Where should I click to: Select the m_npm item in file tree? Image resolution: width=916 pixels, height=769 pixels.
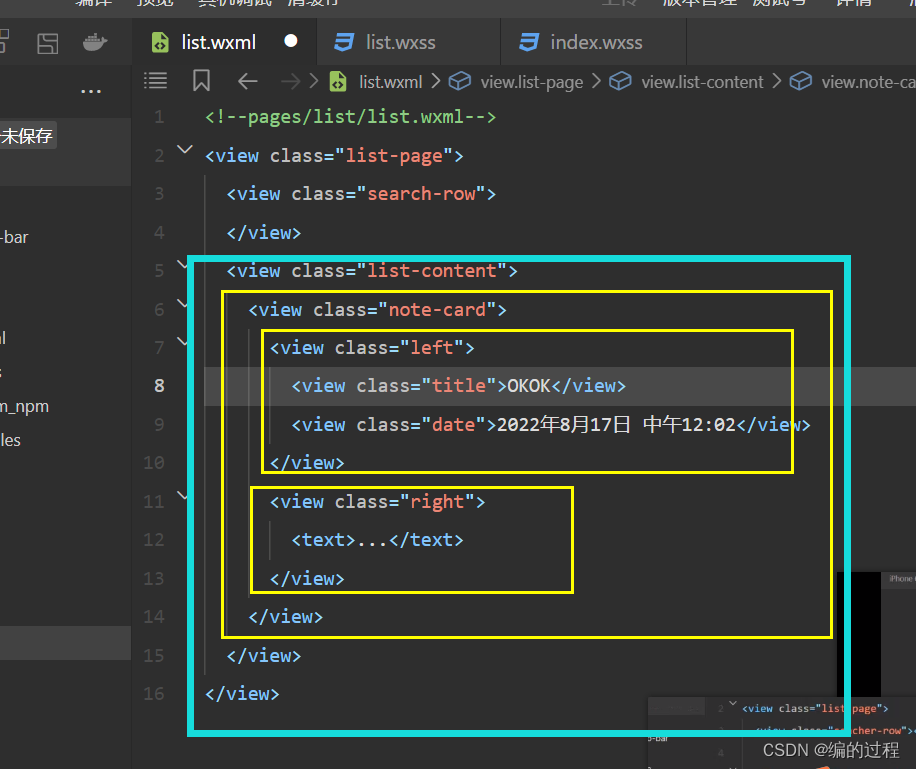(25, 407)
